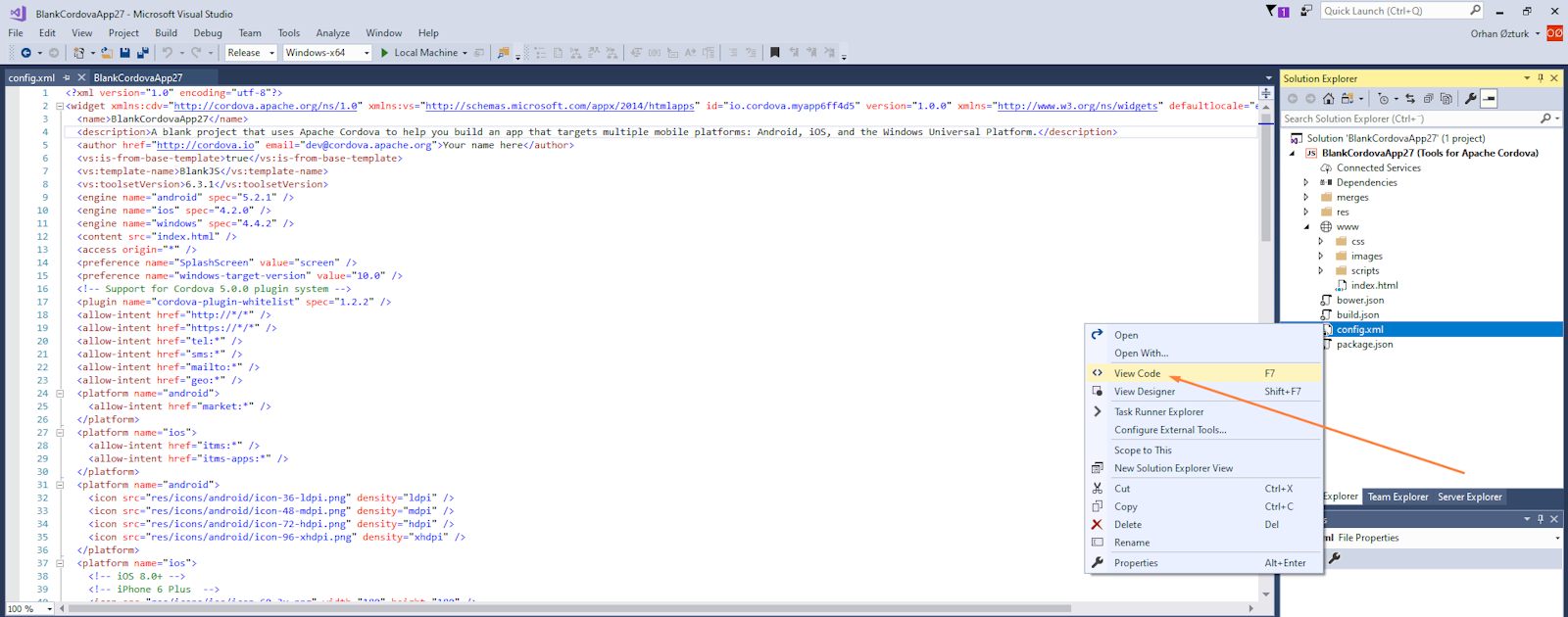Click the wrench icon in Properties panel
This screenshot has height=617, width=1568.
[x=1335, y=558]
